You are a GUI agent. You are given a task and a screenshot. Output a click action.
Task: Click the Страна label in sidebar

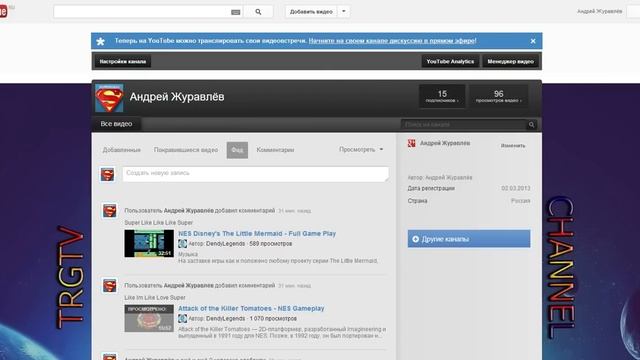(418, 201)
